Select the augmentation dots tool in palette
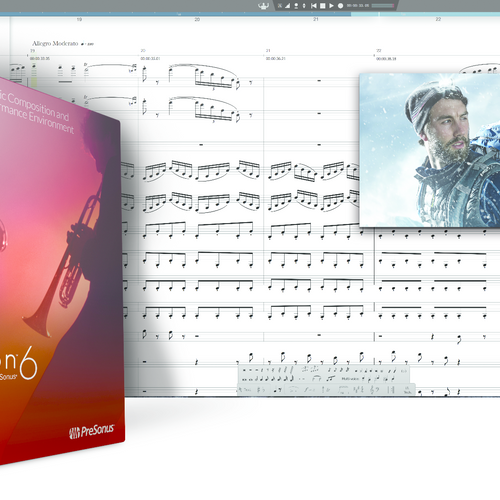Viewport: 500px width, 500px height. coord(302,379)
